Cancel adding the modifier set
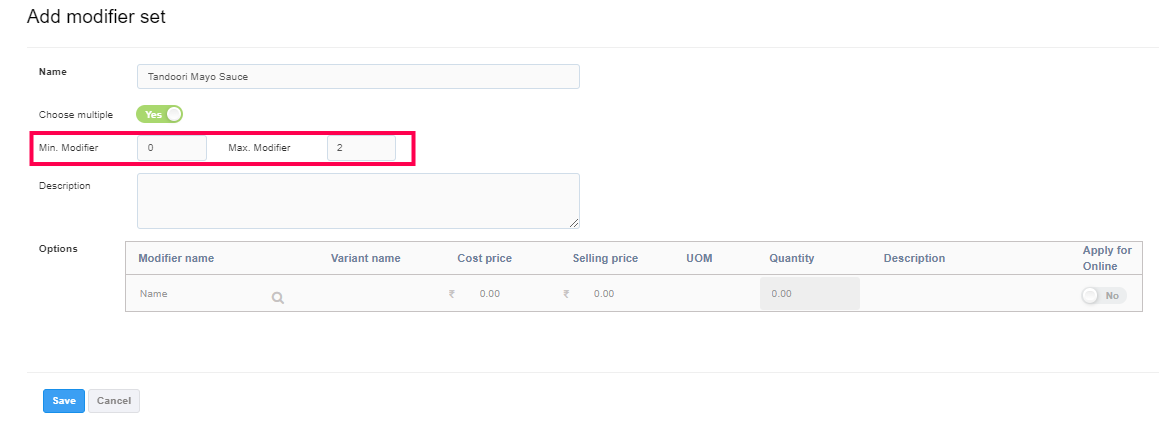This screenshot has height=427, width=1159. (x=114, y=401)
